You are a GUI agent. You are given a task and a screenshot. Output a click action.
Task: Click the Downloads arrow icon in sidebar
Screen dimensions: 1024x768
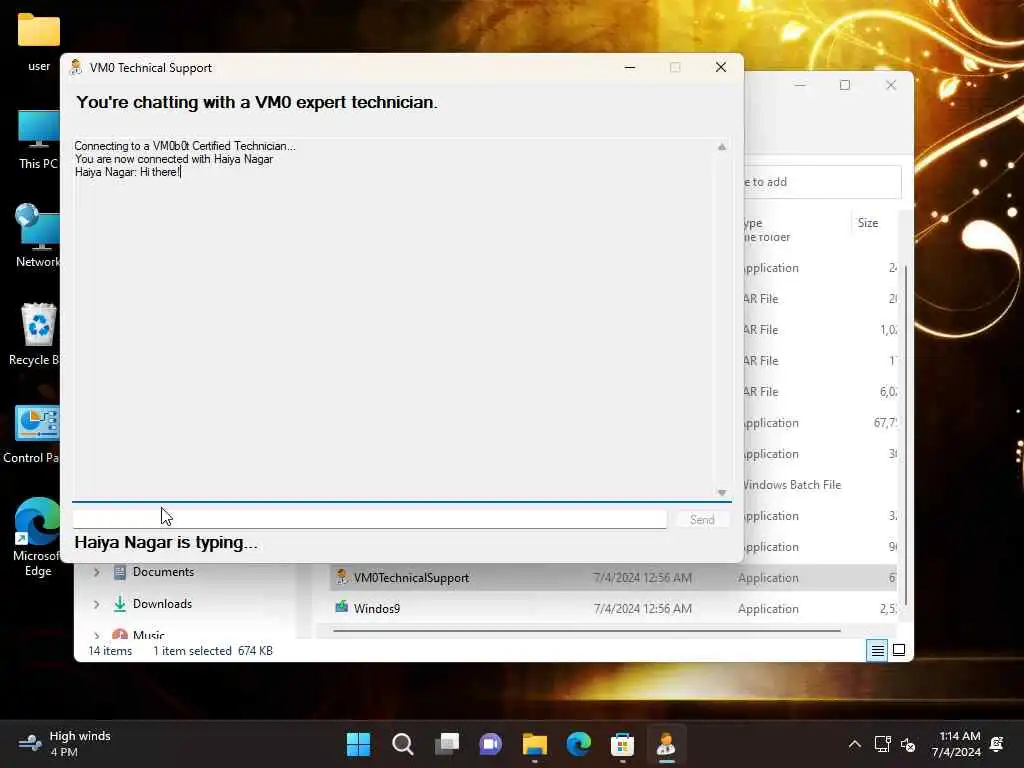pos(120,603)
